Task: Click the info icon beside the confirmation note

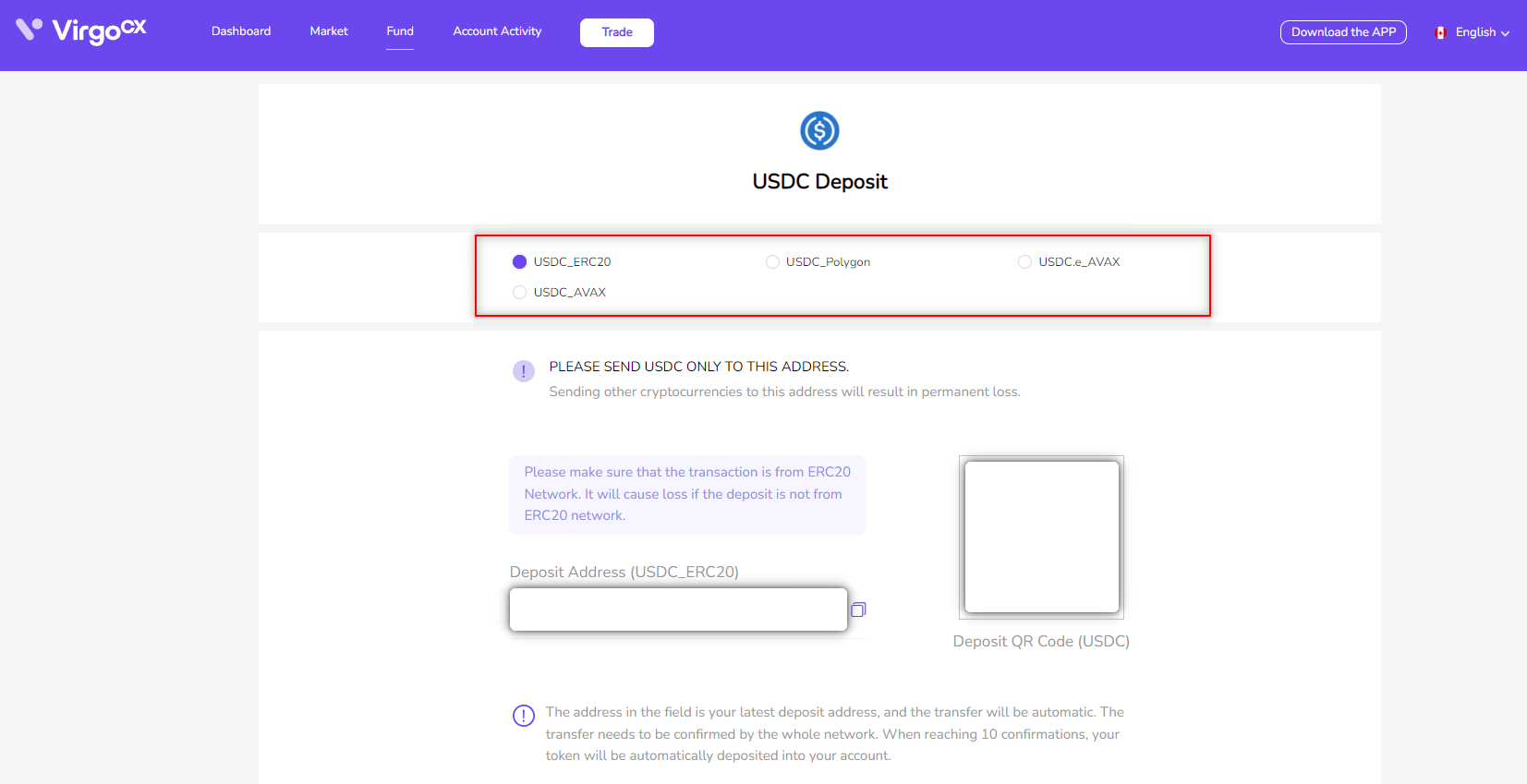Action: coord(524,716)
